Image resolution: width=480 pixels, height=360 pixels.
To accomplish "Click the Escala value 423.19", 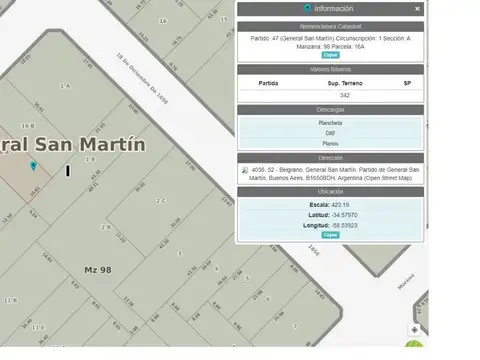I will [x=340, y=205].
